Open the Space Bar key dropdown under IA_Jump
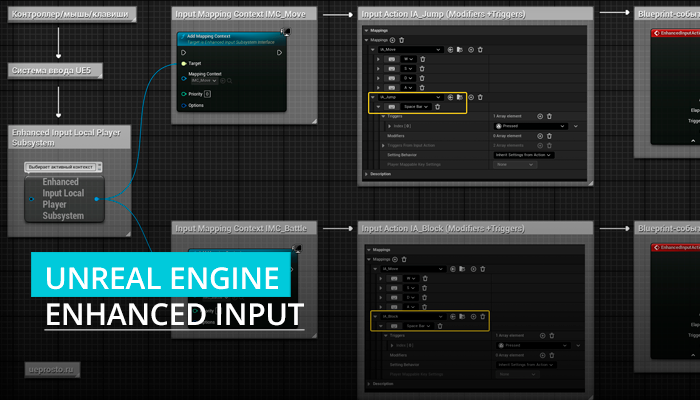Viewport: 700px width, 400px height. click(416, 107)
